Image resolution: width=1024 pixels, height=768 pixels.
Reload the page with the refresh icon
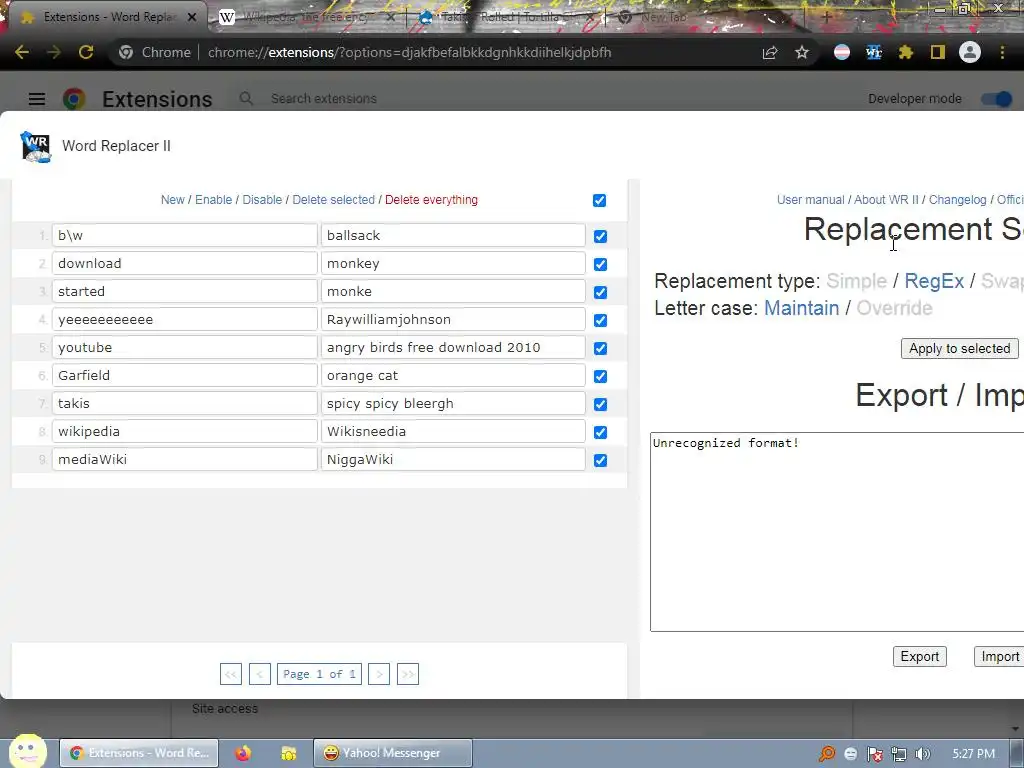tap(86, 52)
